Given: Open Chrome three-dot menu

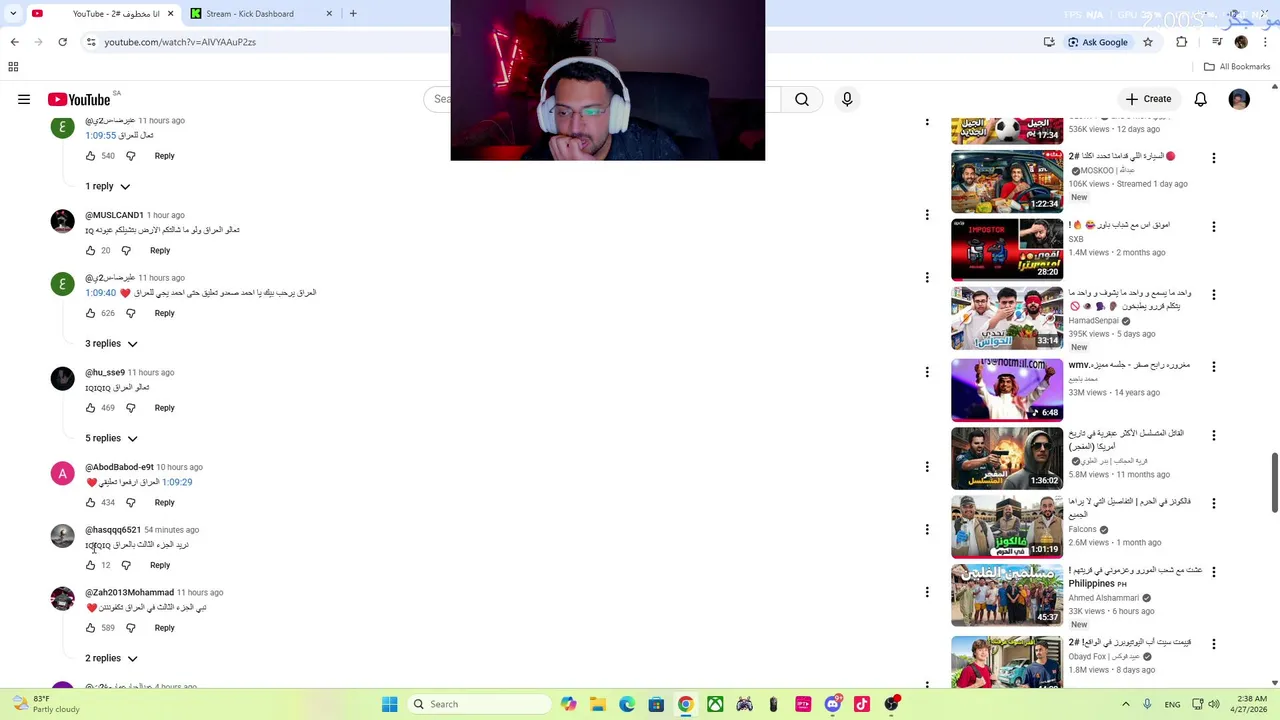Looking at the screenshot, I should 1264,42.
